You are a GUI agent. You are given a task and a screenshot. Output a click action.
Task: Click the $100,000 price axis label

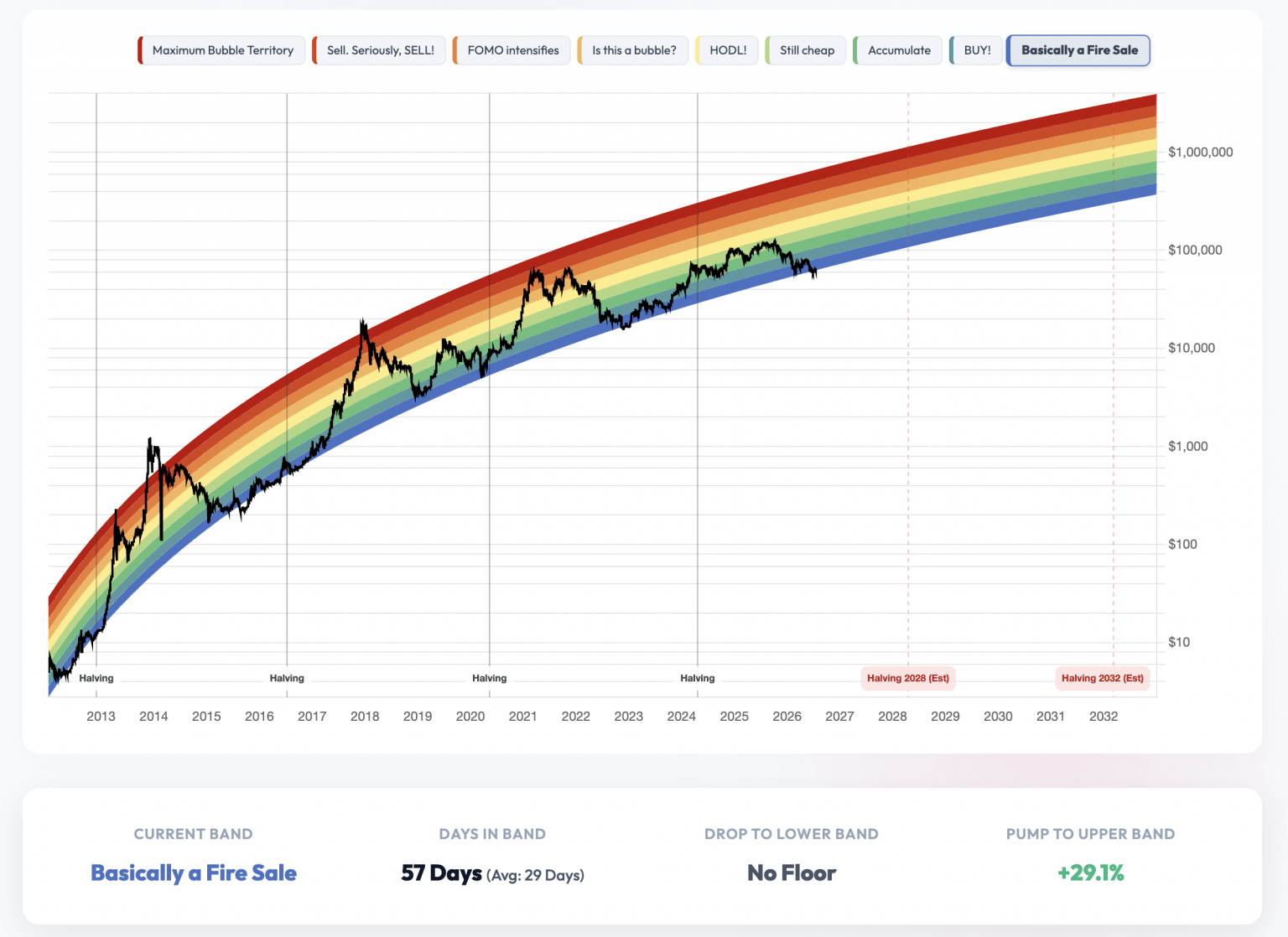1195,250
